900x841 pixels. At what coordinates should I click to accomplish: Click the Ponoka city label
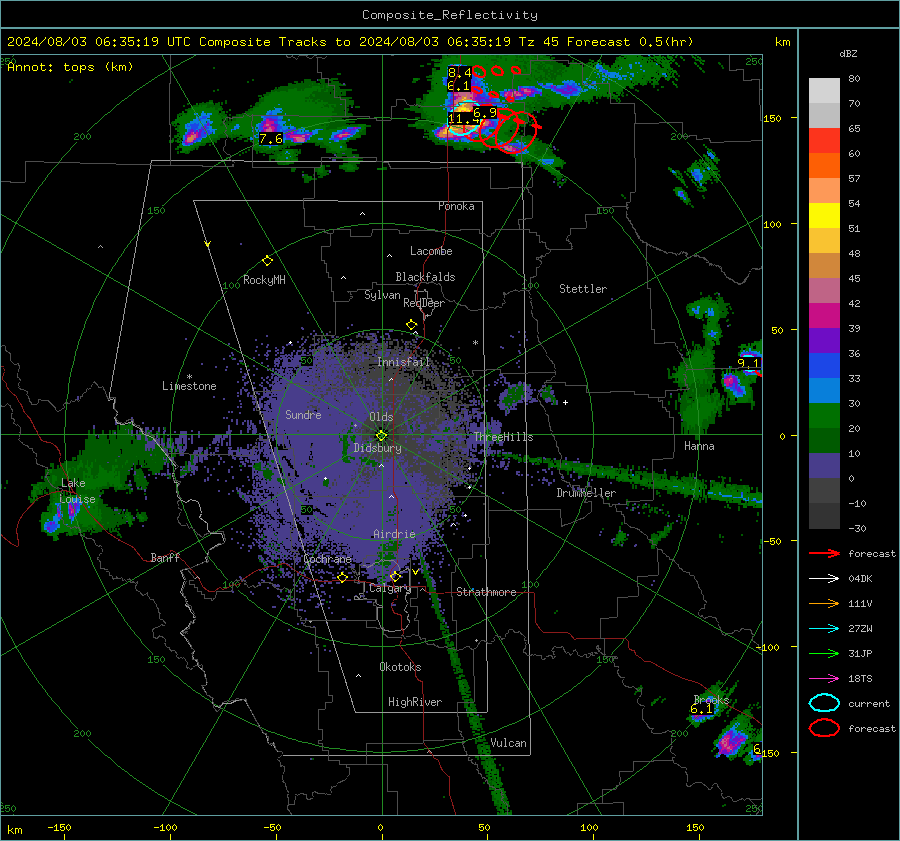coord(456,206)
